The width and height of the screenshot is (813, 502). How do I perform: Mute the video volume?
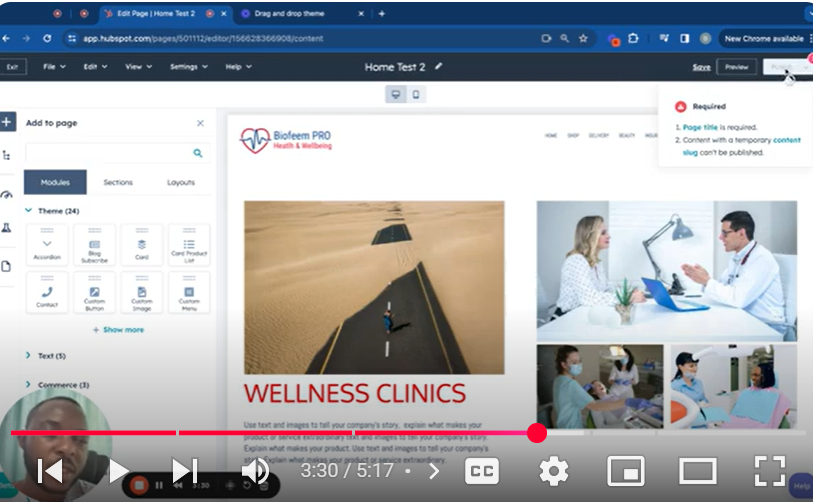tap(255, 471)
